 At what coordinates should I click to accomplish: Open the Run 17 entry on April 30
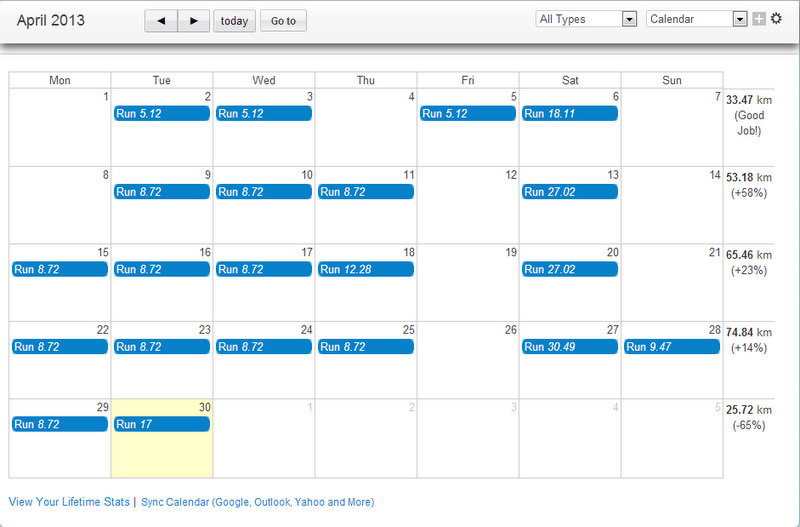[161, 424]
